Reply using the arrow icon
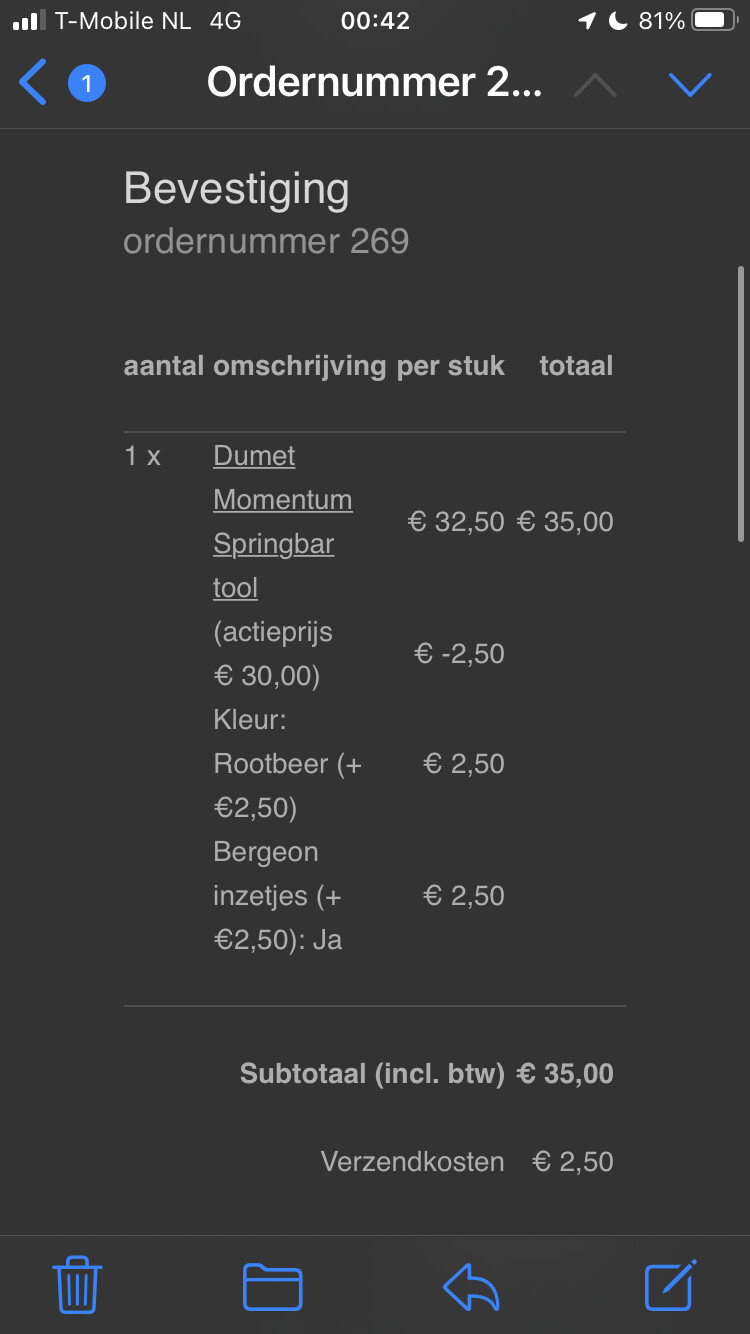 tap(471, 1286)
